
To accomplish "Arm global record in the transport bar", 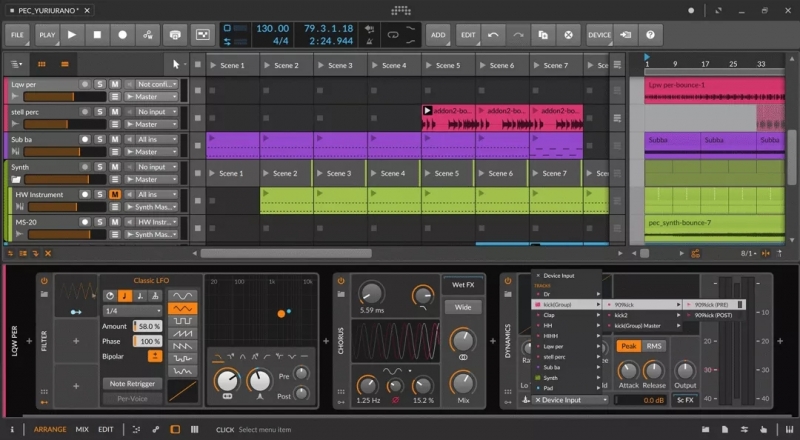I will pyautogui.click(x=122, y=35).
